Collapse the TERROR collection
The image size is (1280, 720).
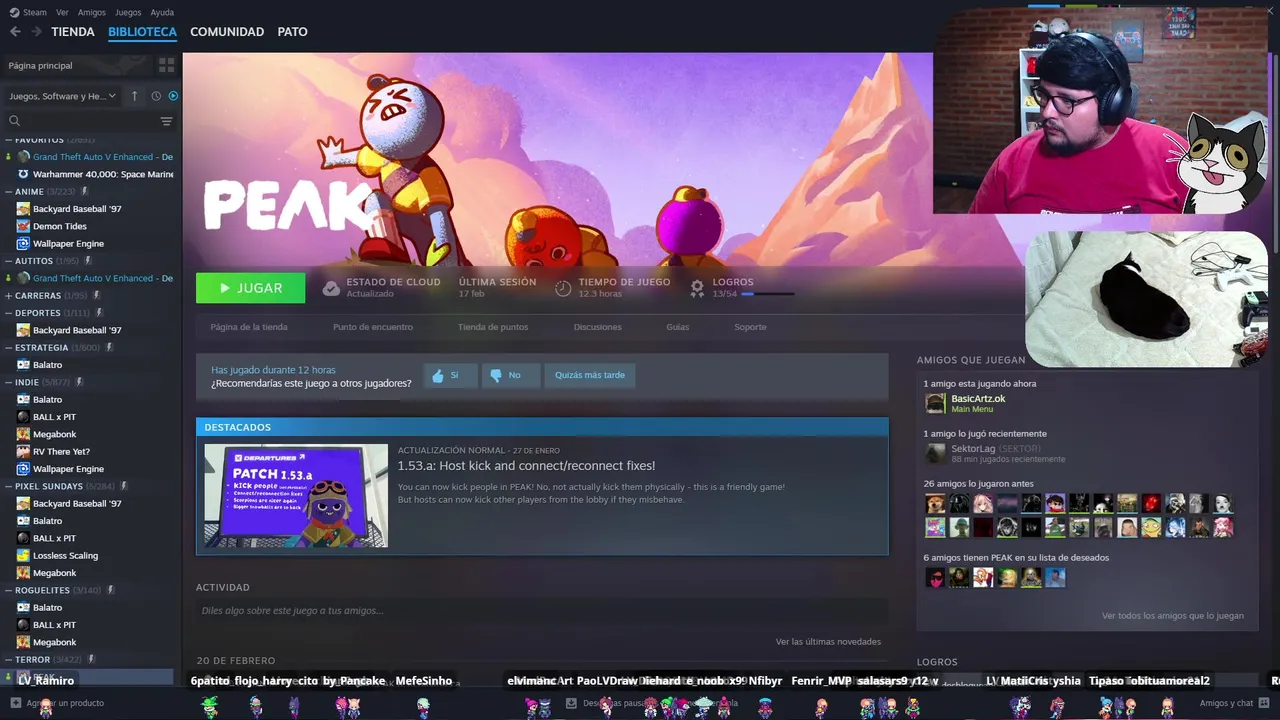[8, 659]
